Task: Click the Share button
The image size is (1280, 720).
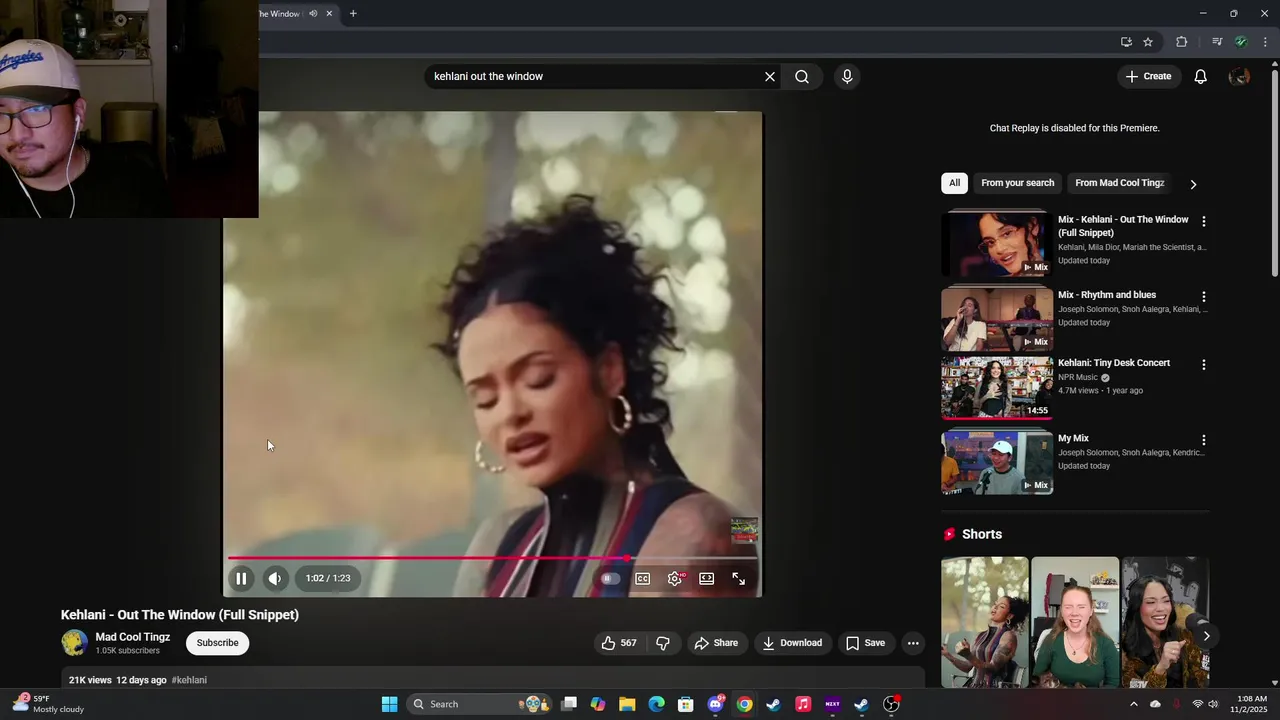Action: (716, 643)
